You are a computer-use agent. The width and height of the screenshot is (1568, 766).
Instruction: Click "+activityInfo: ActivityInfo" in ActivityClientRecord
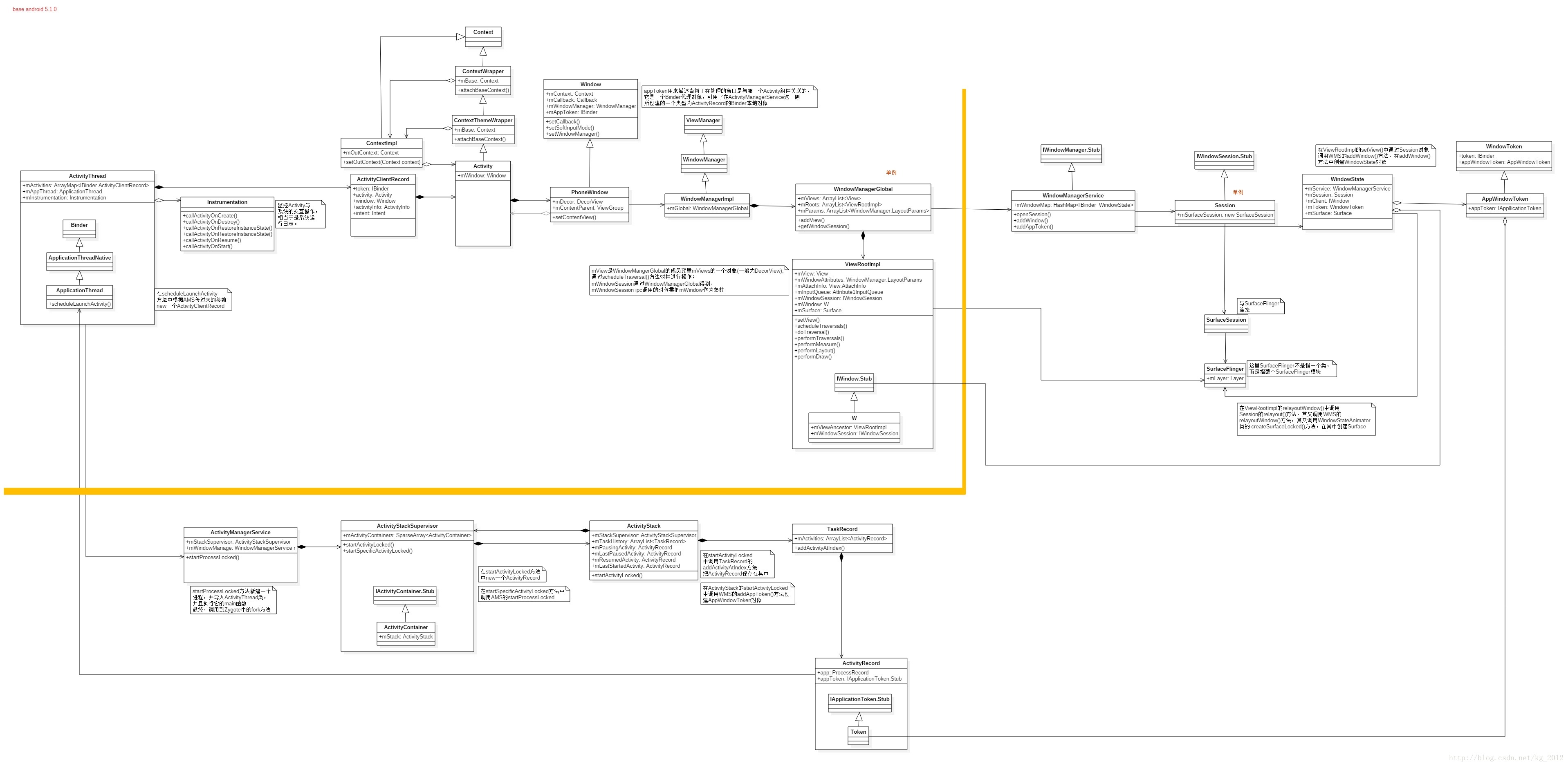point(381,208)
